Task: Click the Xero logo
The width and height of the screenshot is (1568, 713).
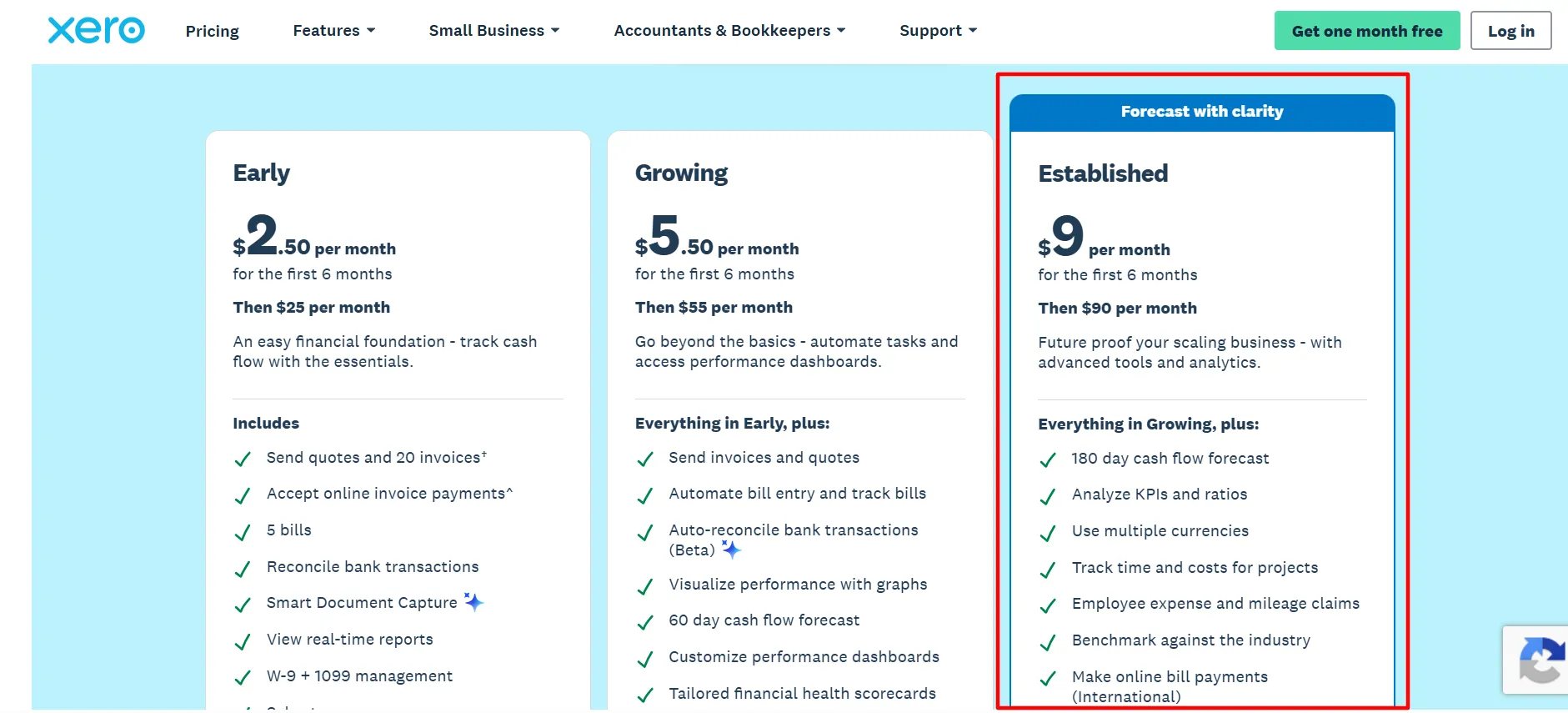Action: pos(97,30)
